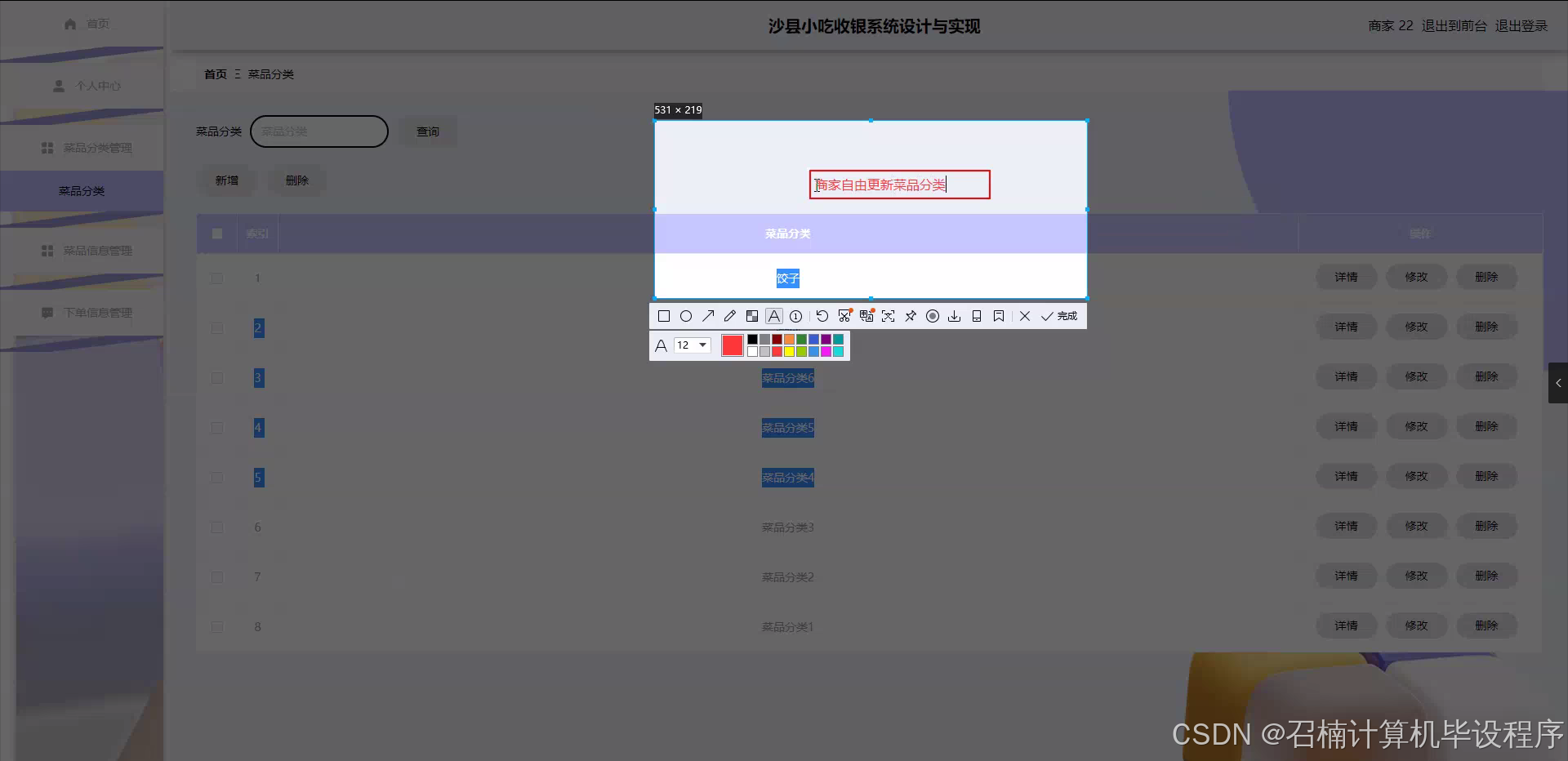Pin the screenshot to screen
Screen dimensions: 1568x761
coord(911,316)
